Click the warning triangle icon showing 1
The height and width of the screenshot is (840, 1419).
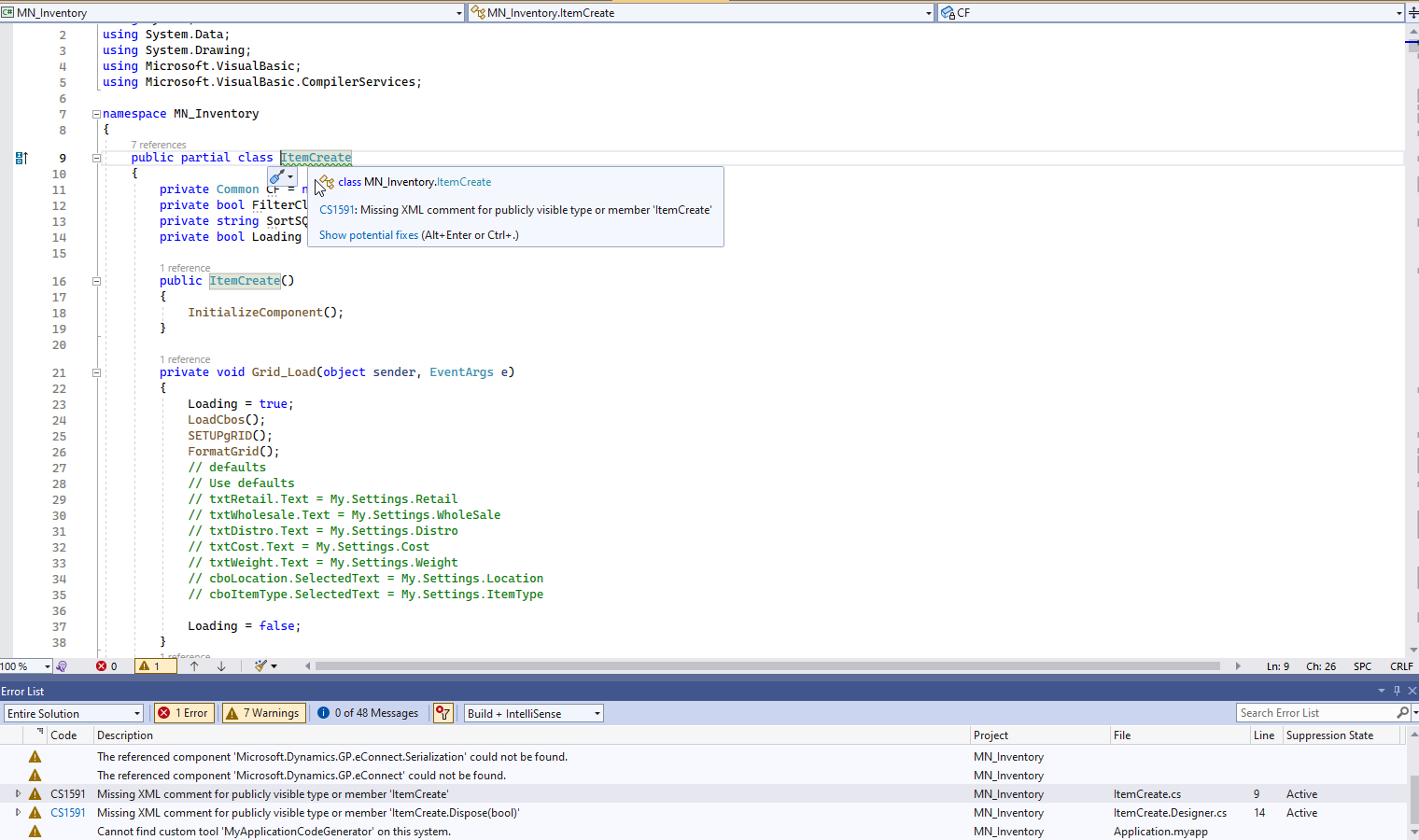pos(155,665)
